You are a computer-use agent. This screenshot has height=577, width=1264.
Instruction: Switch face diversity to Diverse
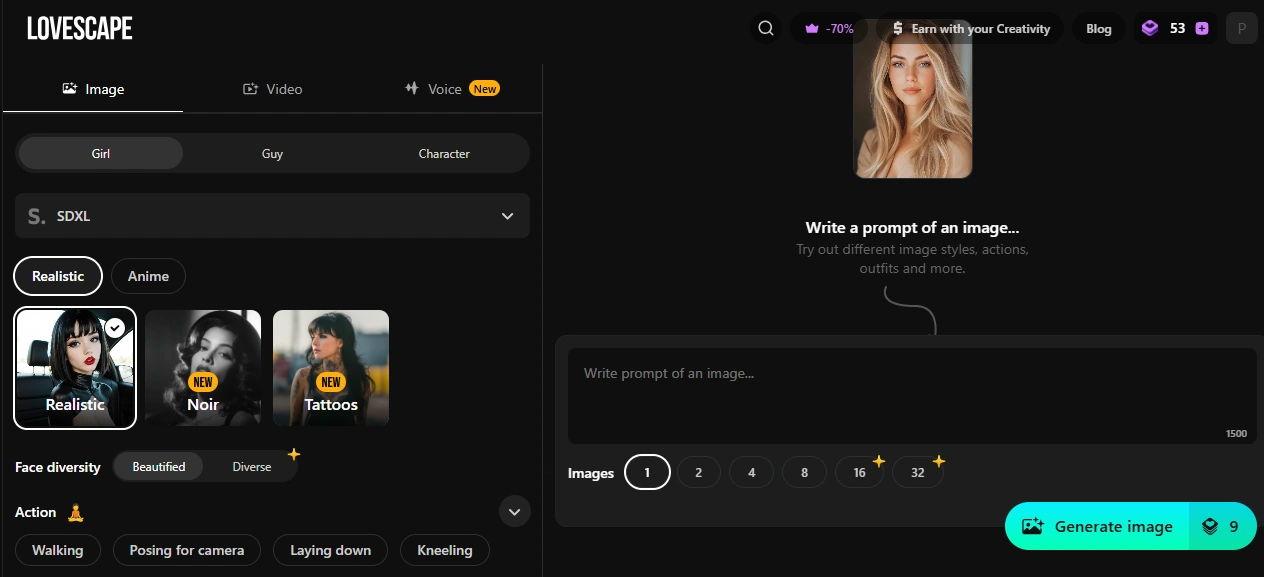tap(252, 467)
